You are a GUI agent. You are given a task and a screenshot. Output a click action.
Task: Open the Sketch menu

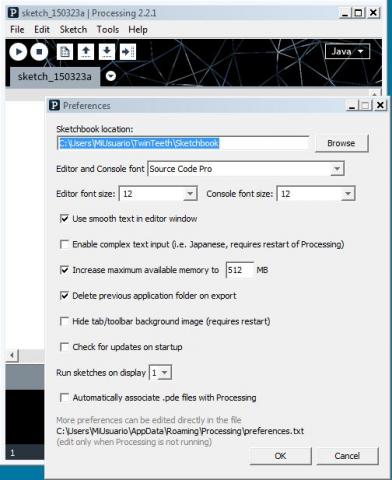[73, 30]
